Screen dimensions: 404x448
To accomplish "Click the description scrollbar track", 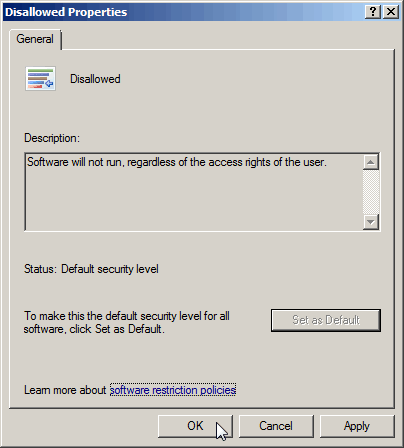I will [x=371, y=192].
